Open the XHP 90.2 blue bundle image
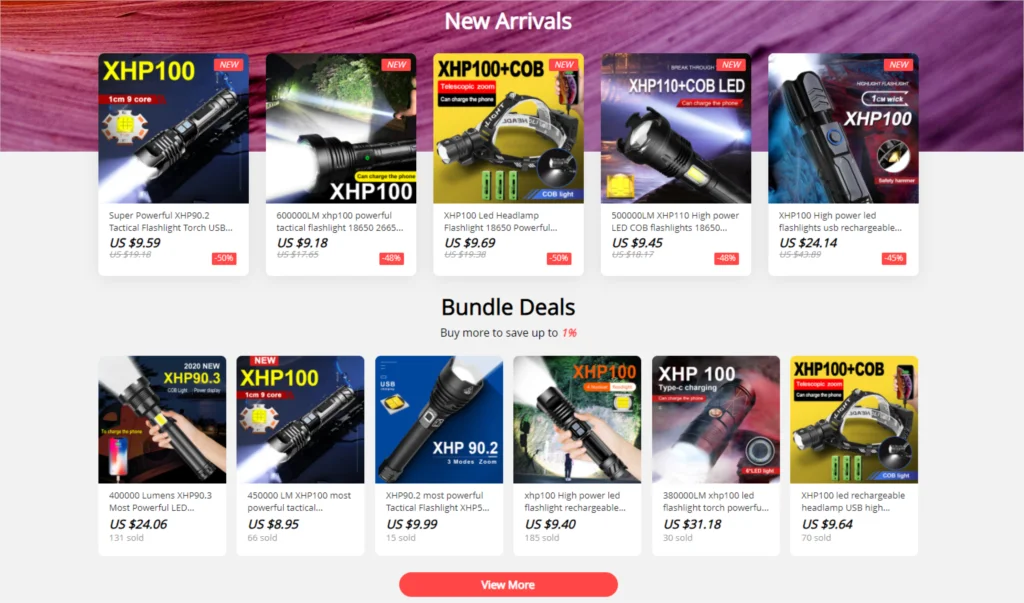1024x603 pixels. [x=439, y=419]
